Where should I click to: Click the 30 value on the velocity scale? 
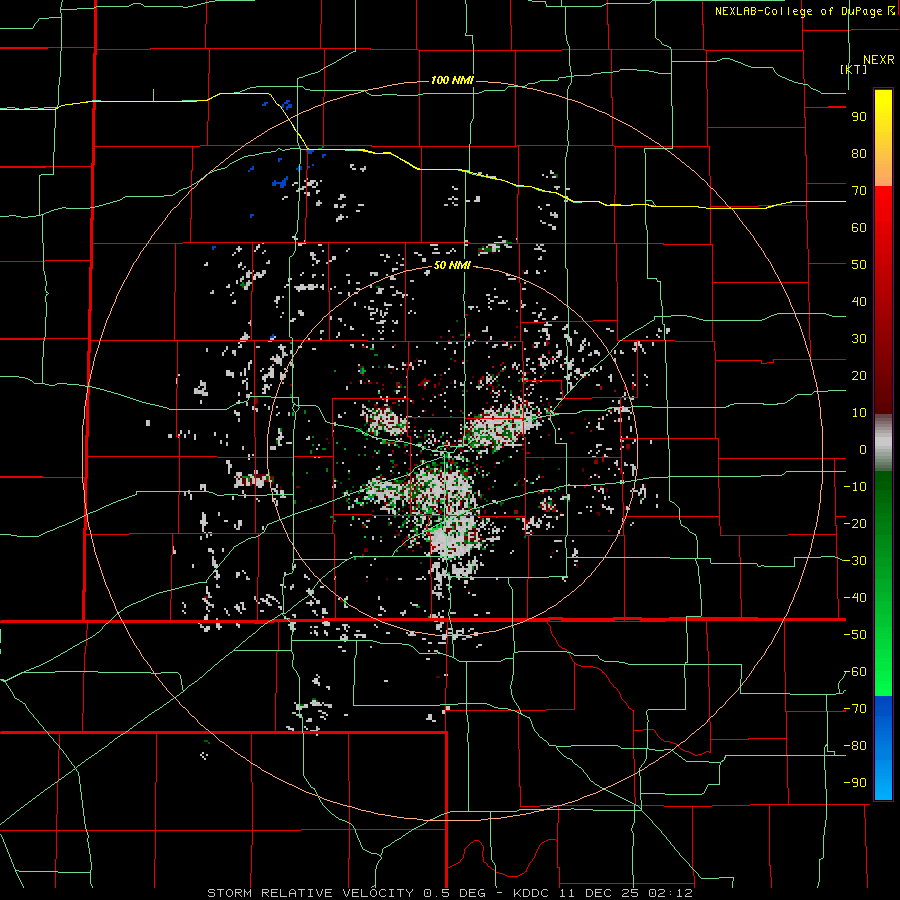click(x=859, y=339)
